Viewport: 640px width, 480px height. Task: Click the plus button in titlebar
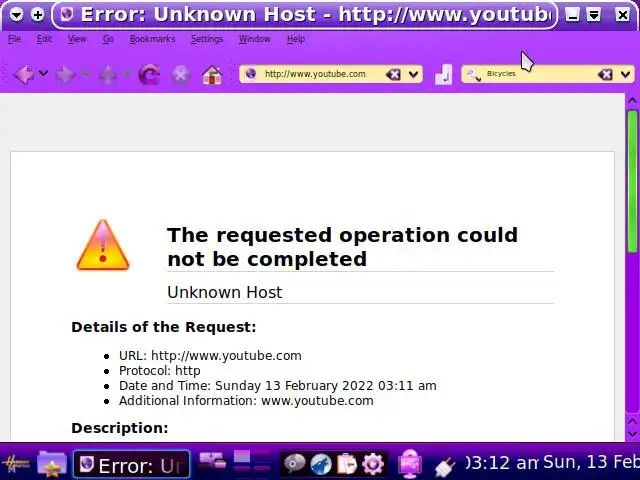click(38, 15)
